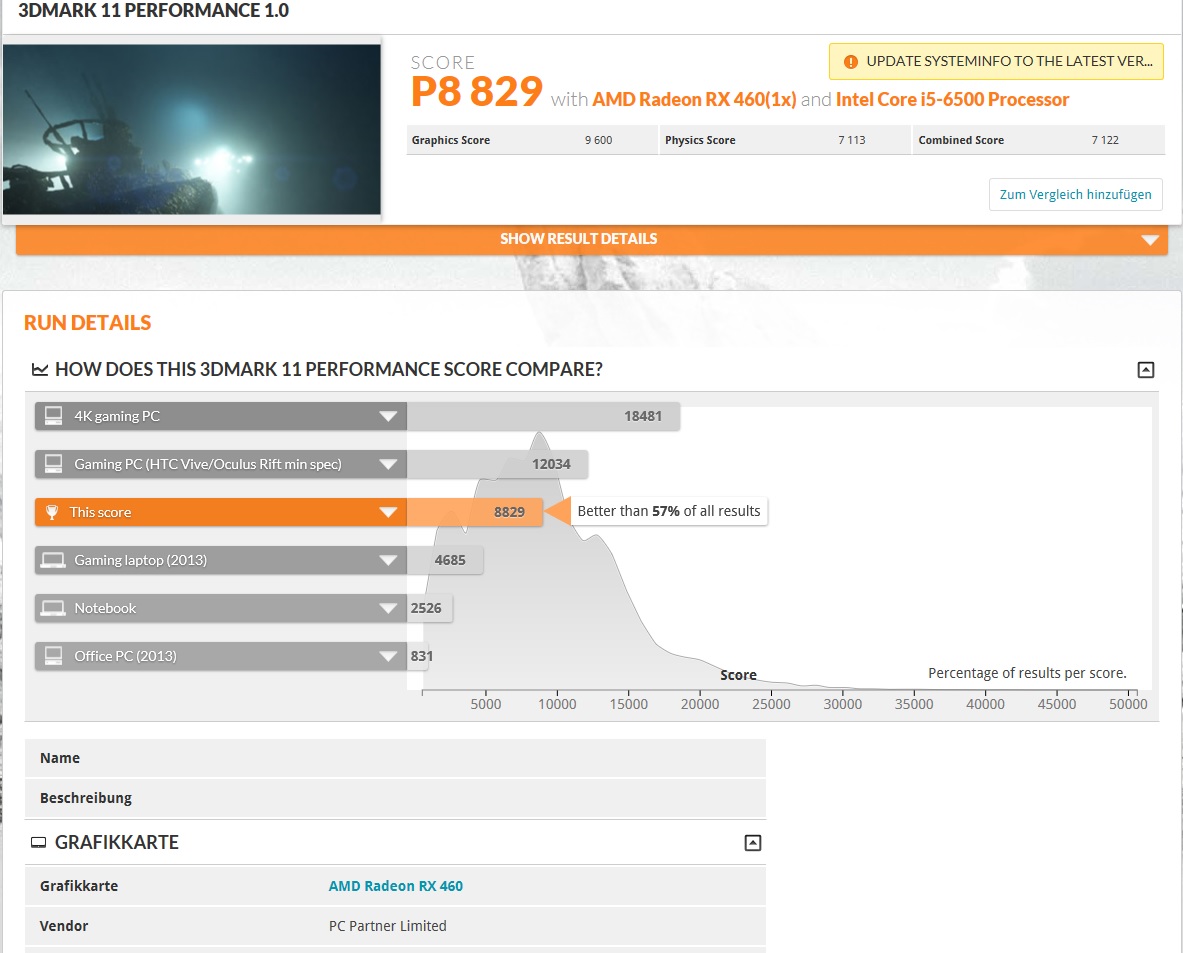The height and width of the screenshot is (953, 1183).
Task: Click the Physics Score value 7 113
Action: click(852, 140)
